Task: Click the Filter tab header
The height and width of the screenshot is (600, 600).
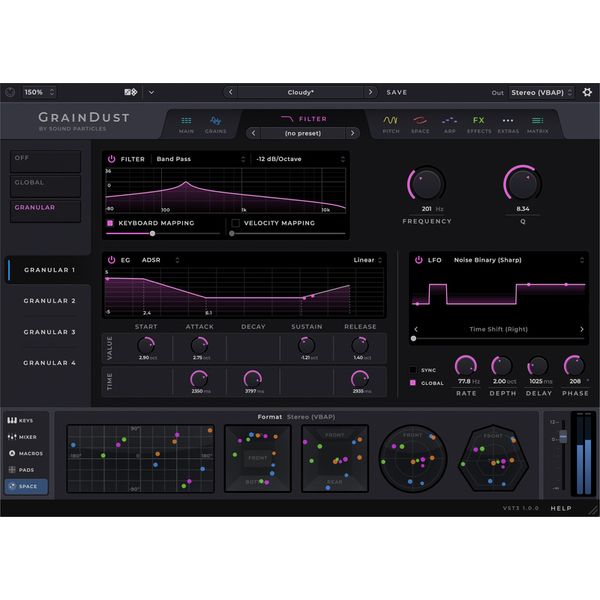Action: [x=304, y=119]
